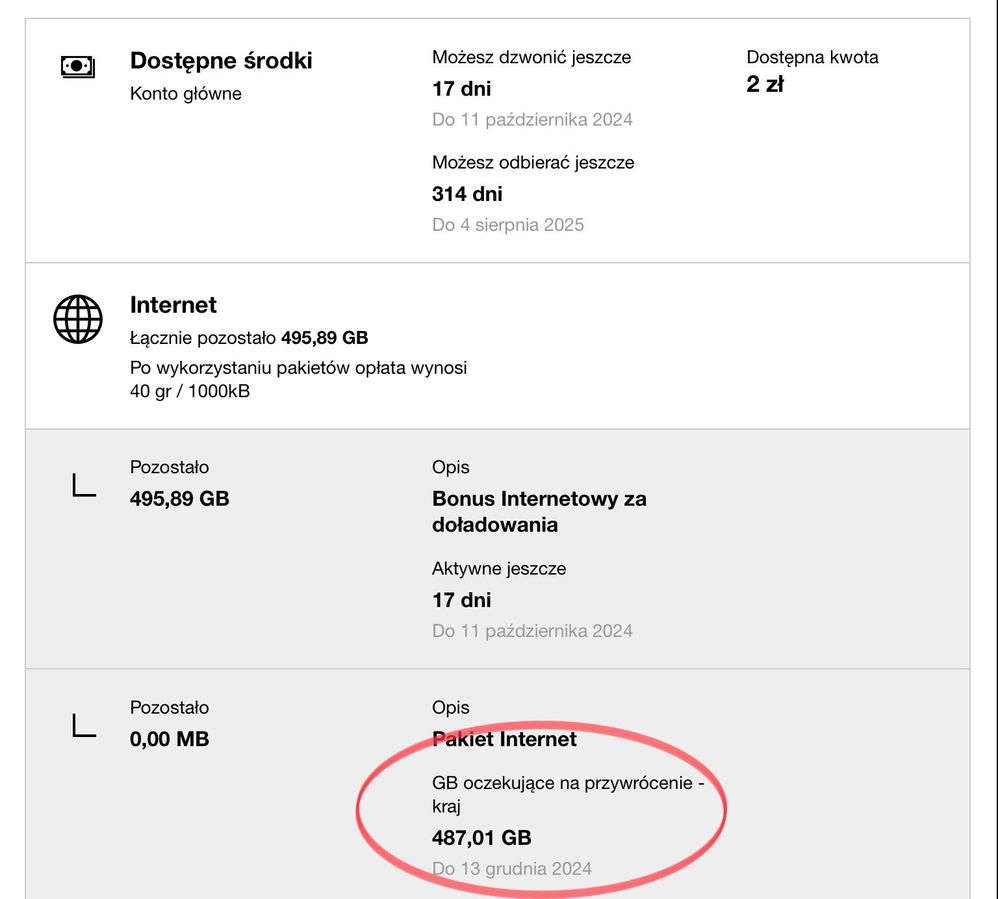Click the corner icon beside 495,89 GB remaining
998x899 pixels.
84,486
